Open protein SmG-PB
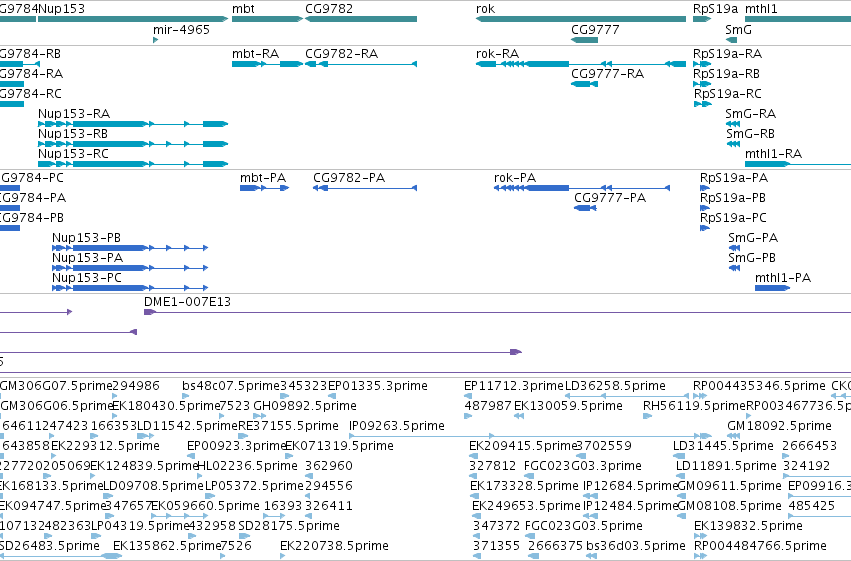 (x=752, y=258)
